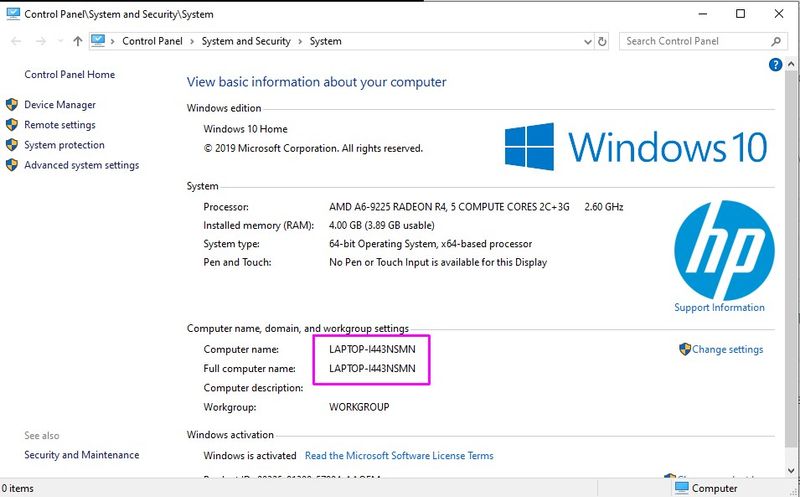This screenshot has height=497, width=800.
Task: Click the 64-bit Operating System text
Action: point(431,244)
